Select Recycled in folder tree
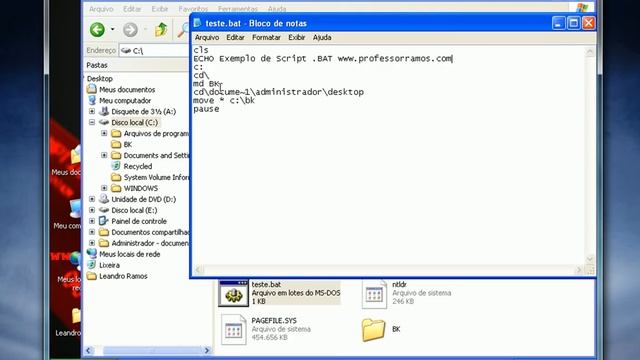640x360 pixels. click(138, 167)
